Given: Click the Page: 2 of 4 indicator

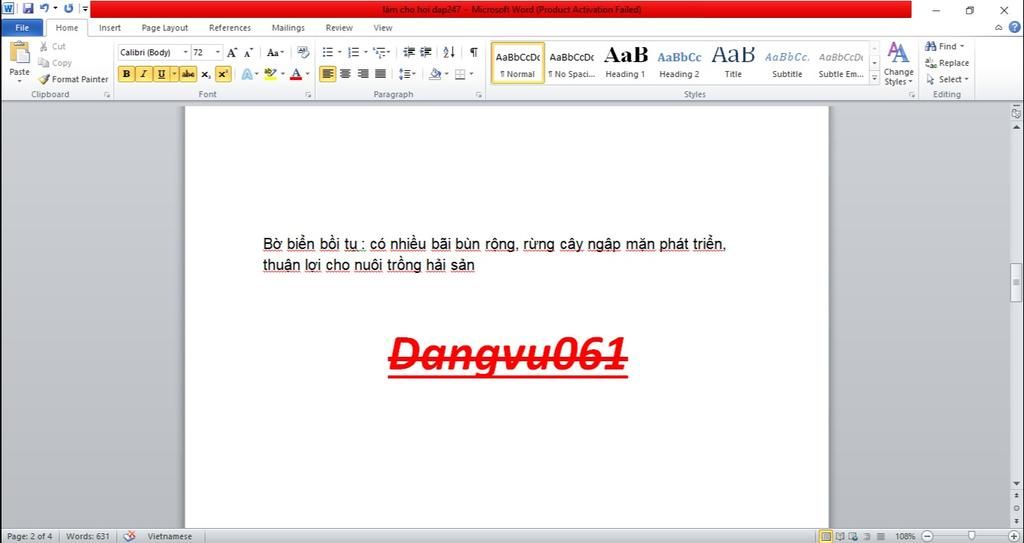Looking at the screenshot, I should click(30, 536).
